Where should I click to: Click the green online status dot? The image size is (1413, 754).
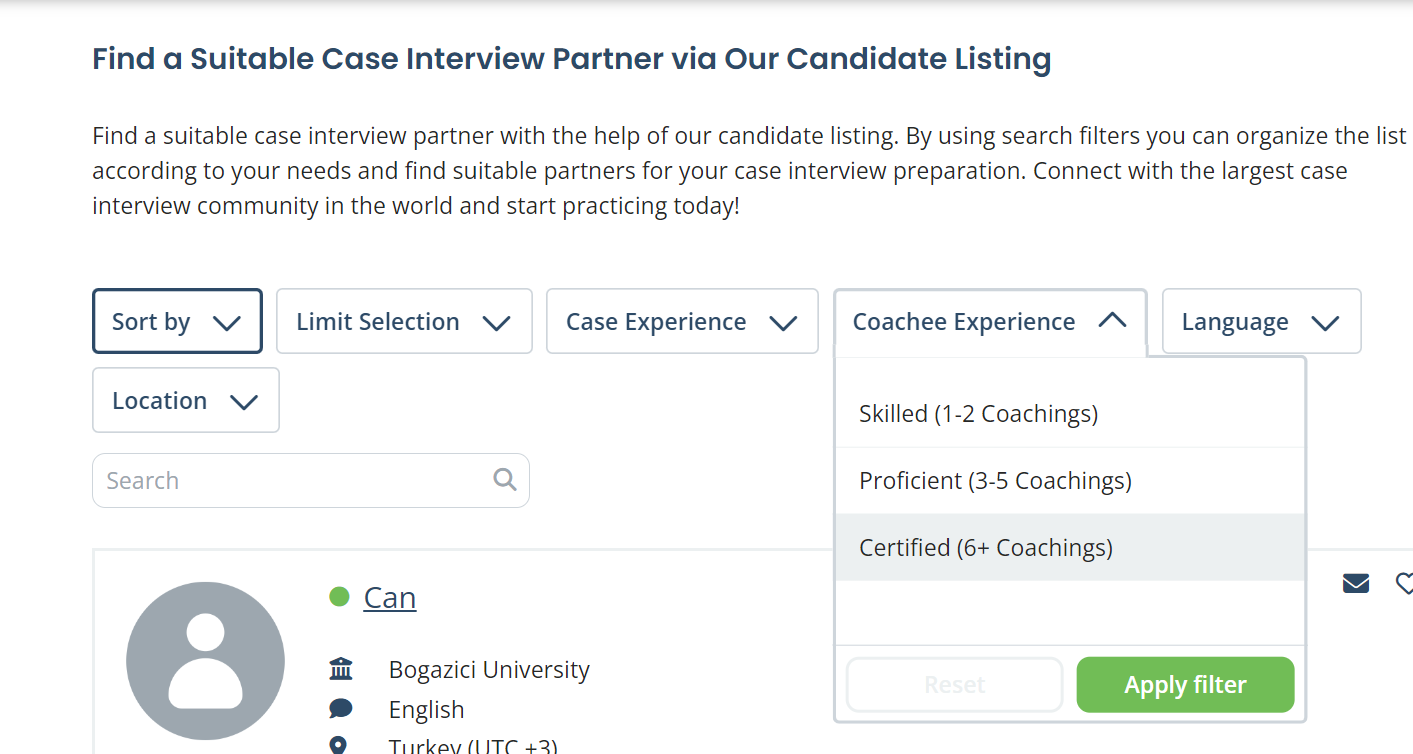[x=339, y=597]
